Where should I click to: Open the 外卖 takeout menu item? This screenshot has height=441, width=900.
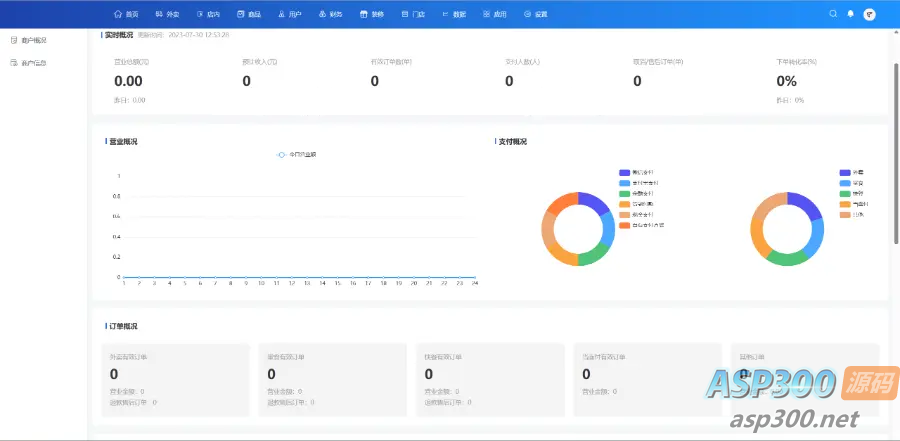pos(167,15)
